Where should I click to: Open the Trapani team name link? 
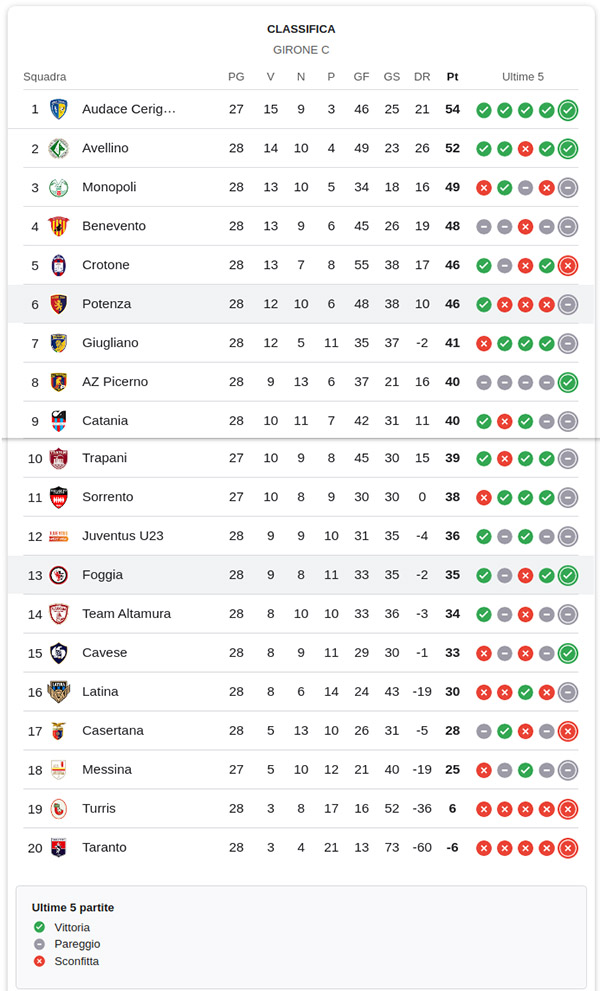(x=105, y=458)
